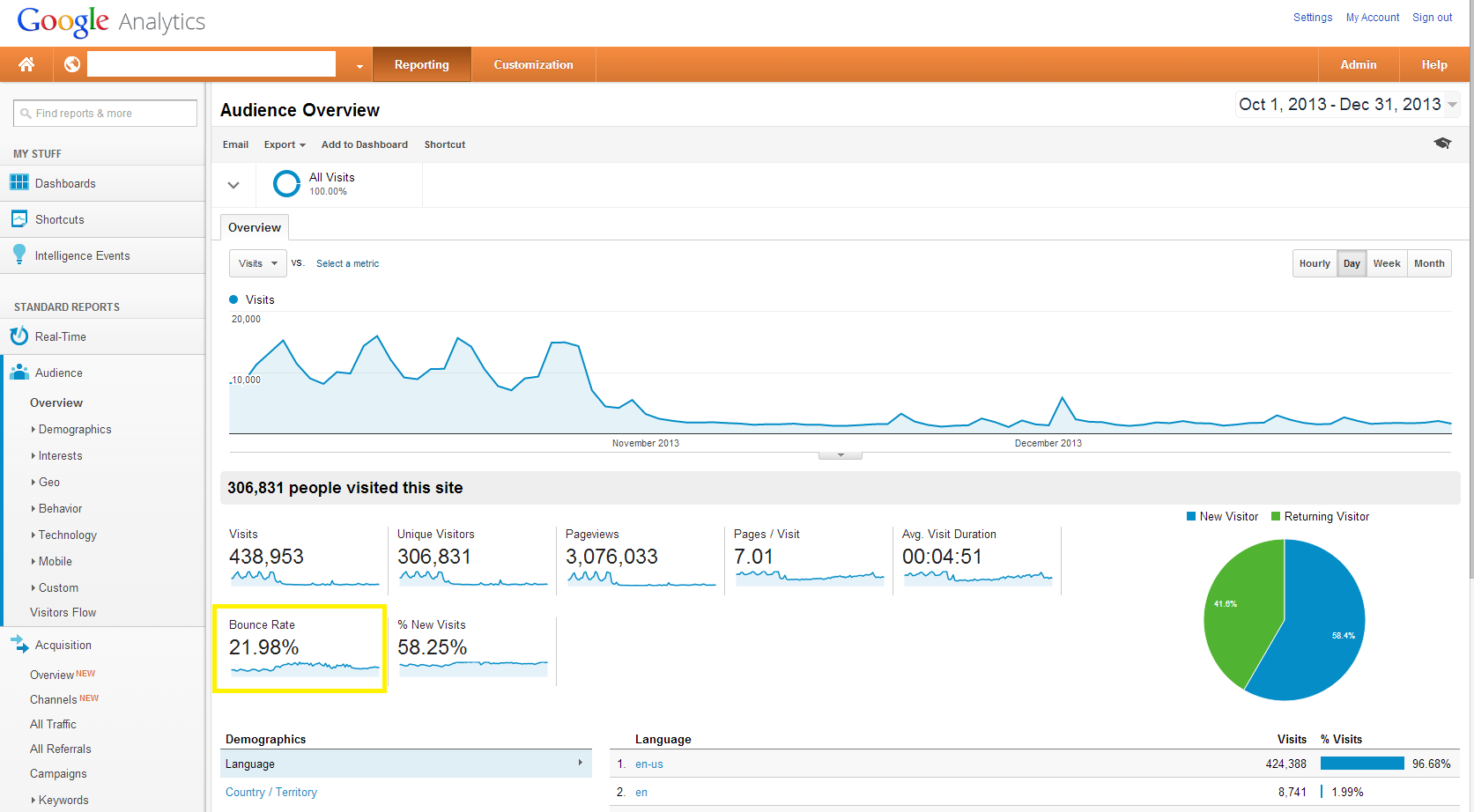The width and height of the screenshot is (1474, 812).
Task: Select the Visits metric sparkline
Action: point(305,579)
